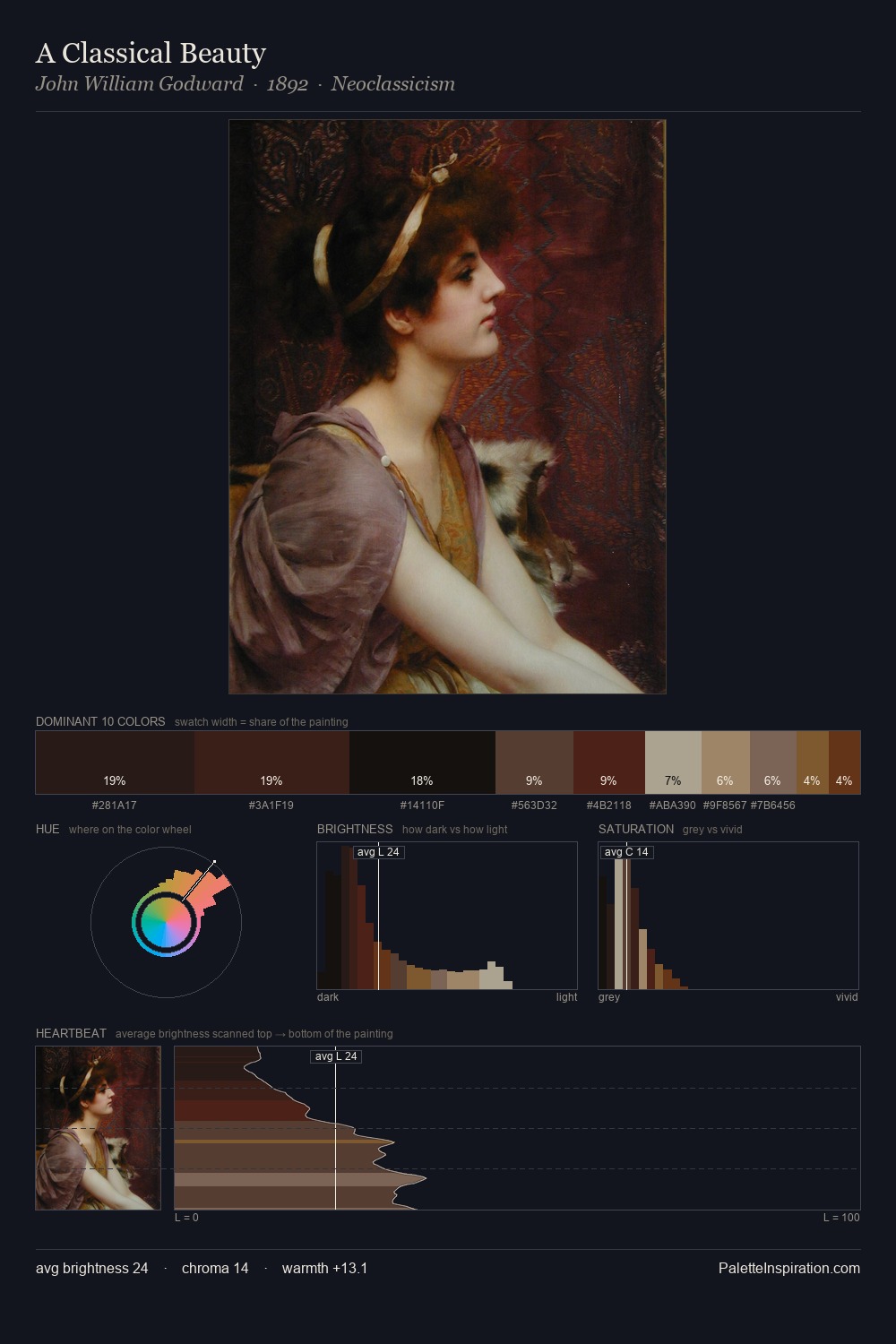Open the main painting image of the woman
This screenshot has width=896, height=1344.
pos(447,407)
